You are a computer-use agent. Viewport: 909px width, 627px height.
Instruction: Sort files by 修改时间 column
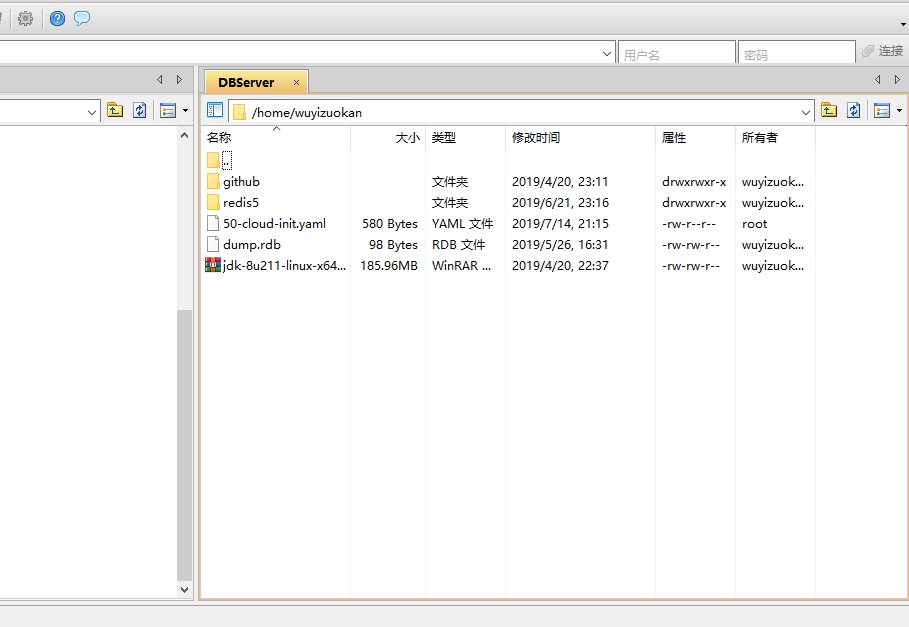[580, 138]
